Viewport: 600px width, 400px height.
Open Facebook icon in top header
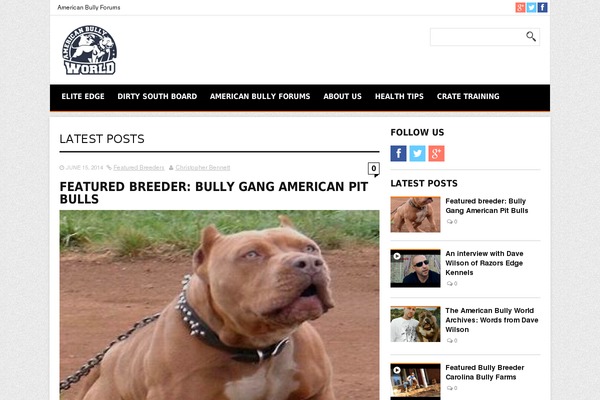(x=542, y=7)
